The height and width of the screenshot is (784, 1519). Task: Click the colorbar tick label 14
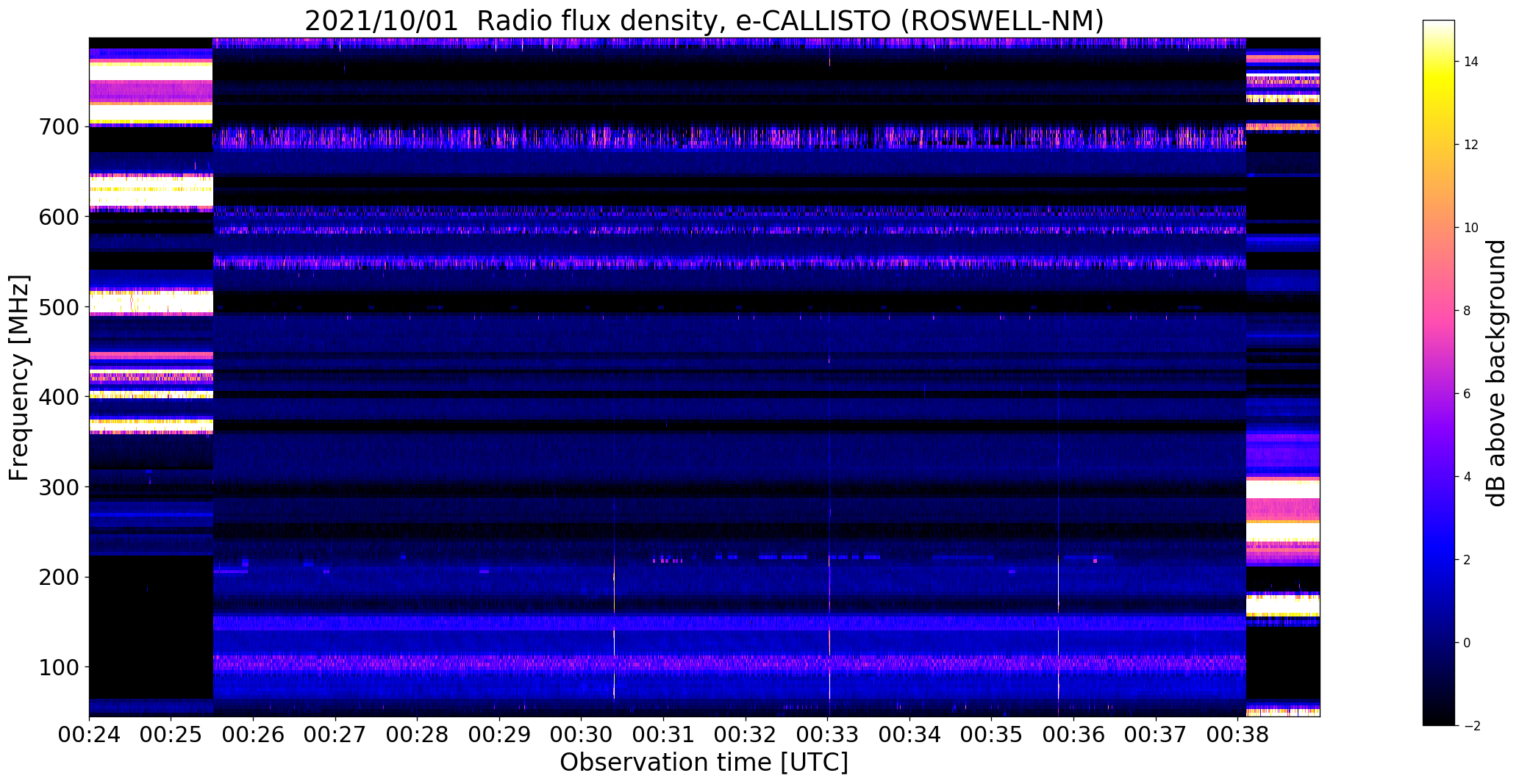[1471, 62]
